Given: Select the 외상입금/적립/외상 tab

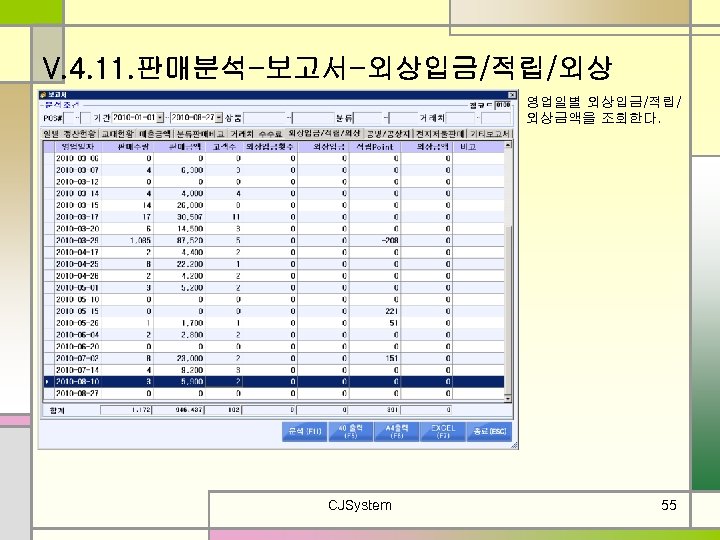Looking at the screenshot, I should click(324, 133).
